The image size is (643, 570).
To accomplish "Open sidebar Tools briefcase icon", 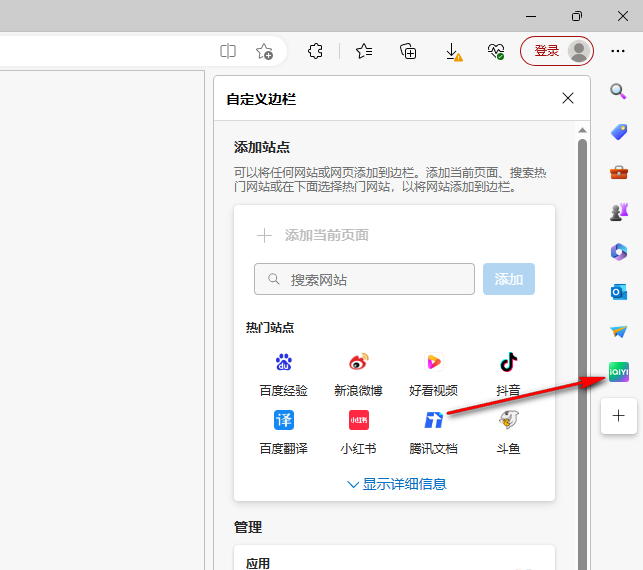I will (x=619, y=172).
